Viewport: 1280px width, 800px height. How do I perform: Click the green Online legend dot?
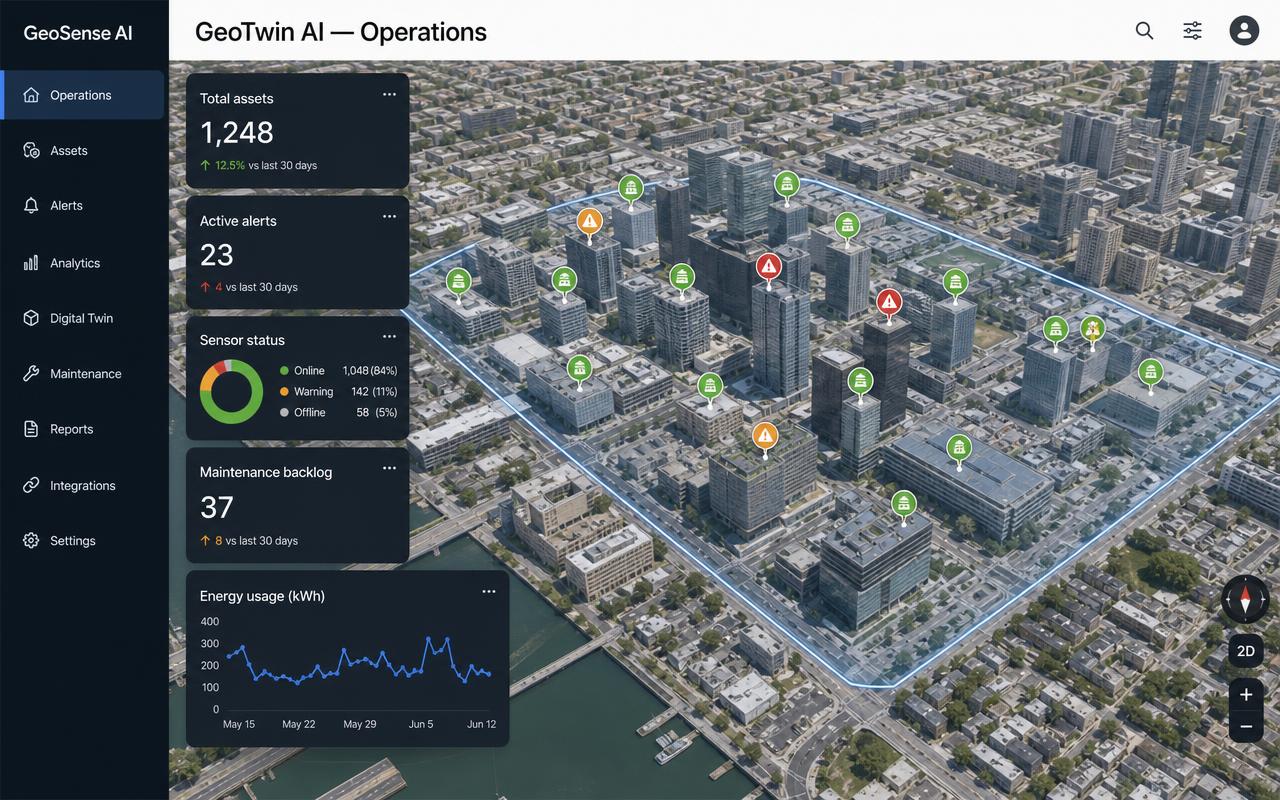(284, 371)
